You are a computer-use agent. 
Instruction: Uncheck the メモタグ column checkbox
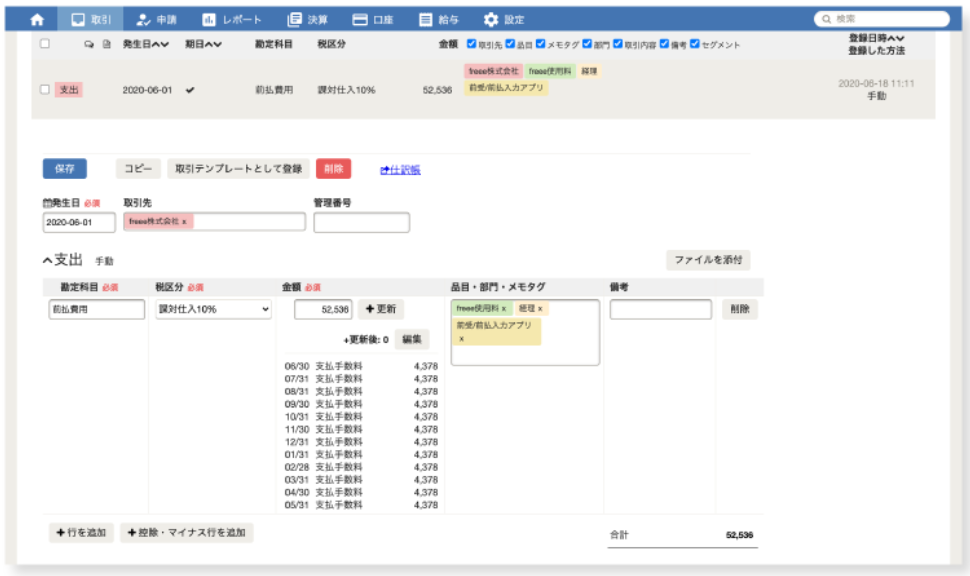tap(540, 44)
